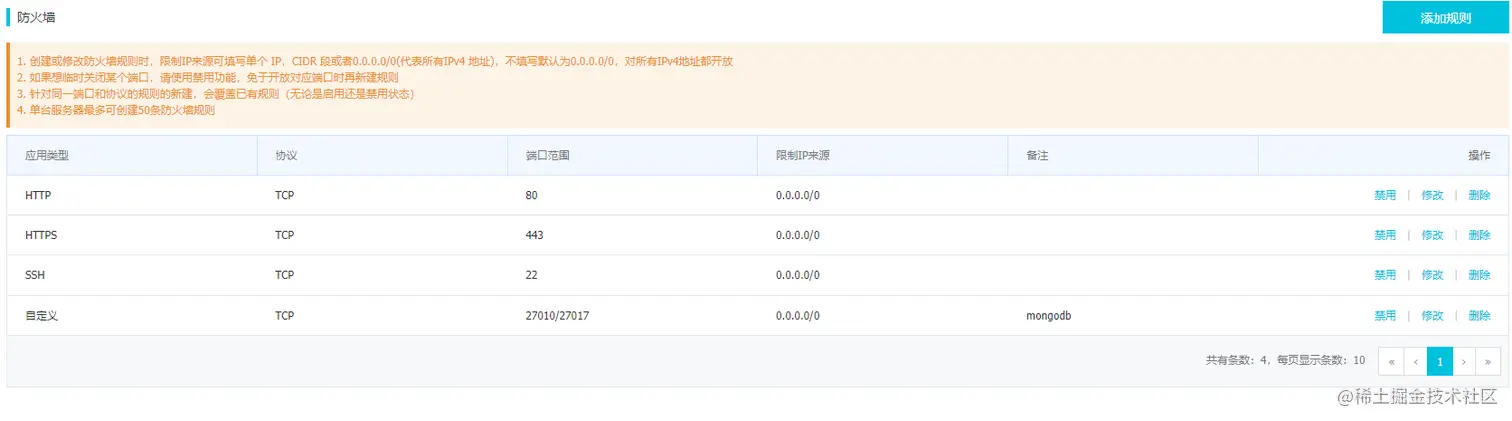Go to previous page using ‹ button
This screenshot has width=1512, height=421.
pyautogui.click(x=1415, y=361)
